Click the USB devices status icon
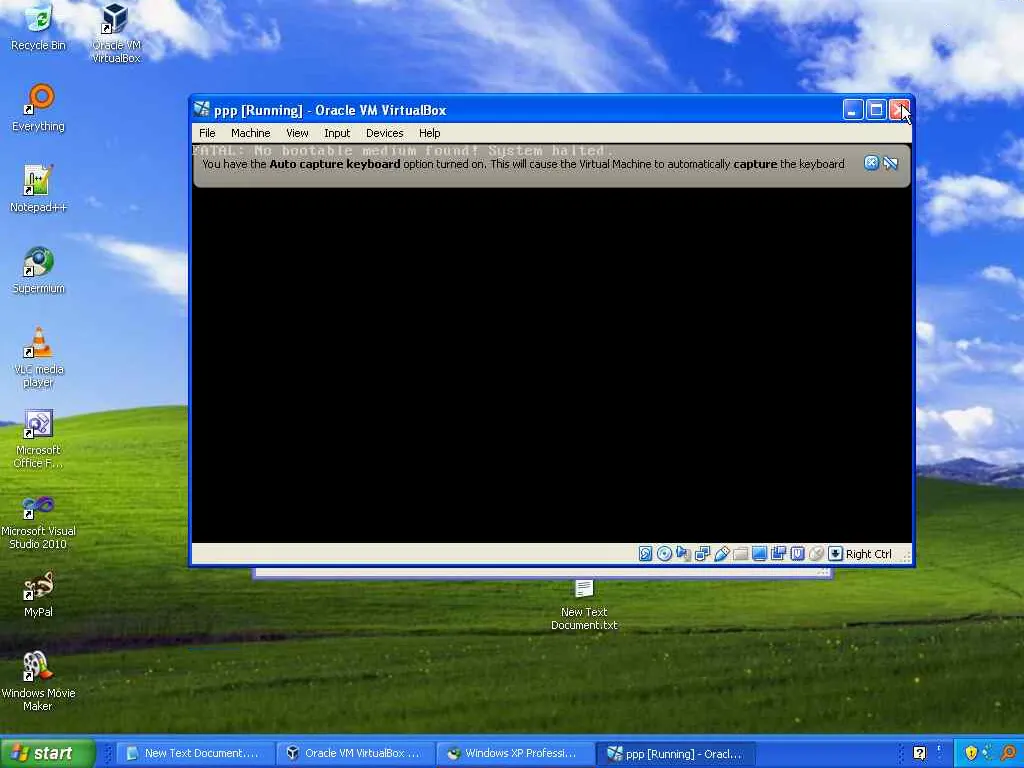 point(722,554)
